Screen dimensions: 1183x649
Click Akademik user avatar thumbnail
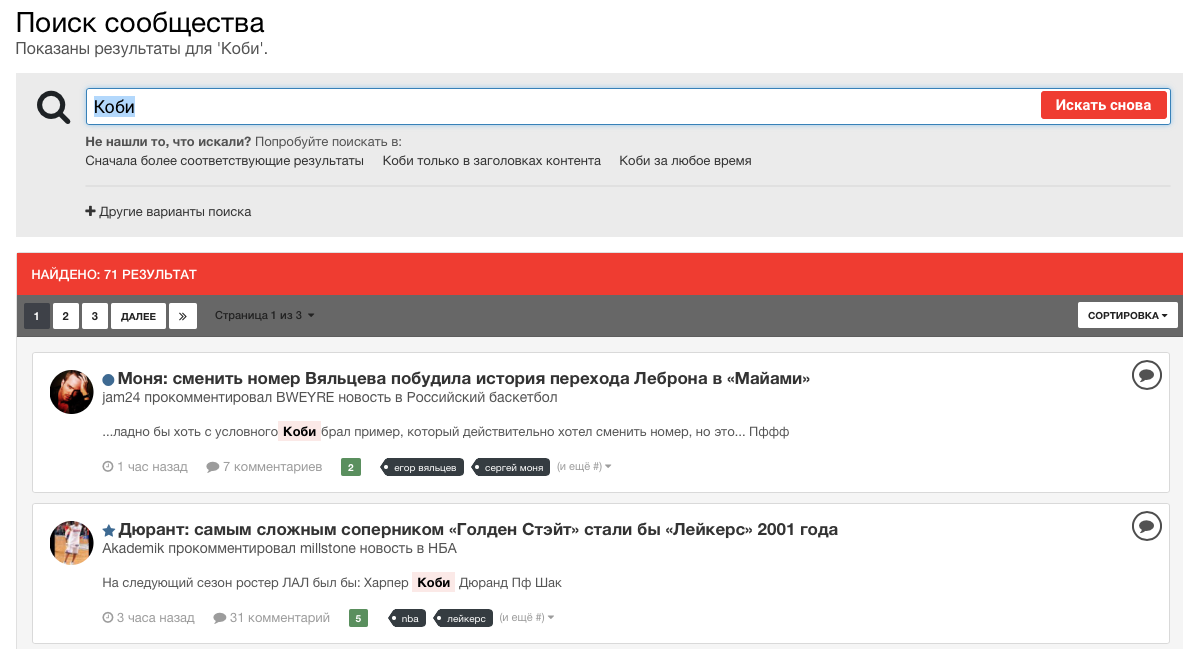[x=71, y=543]
